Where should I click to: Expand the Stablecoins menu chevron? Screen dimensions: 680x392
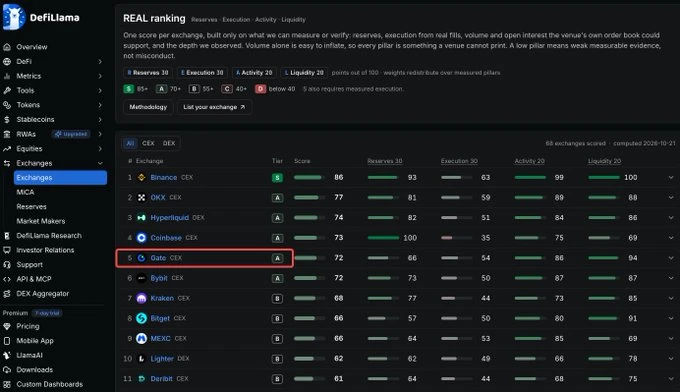click(100, 120)
